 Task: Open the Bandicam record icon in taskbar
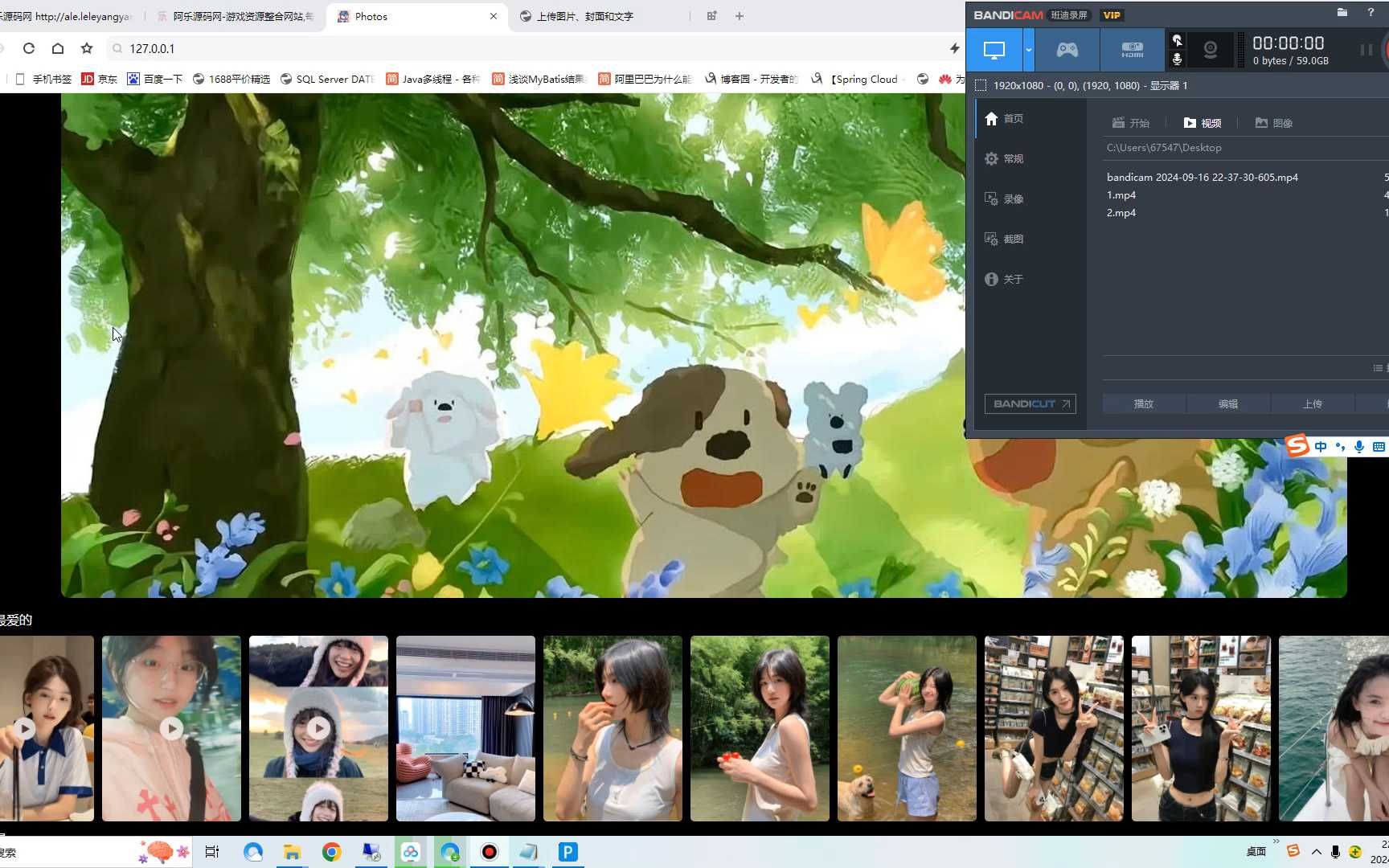point(489,852)
